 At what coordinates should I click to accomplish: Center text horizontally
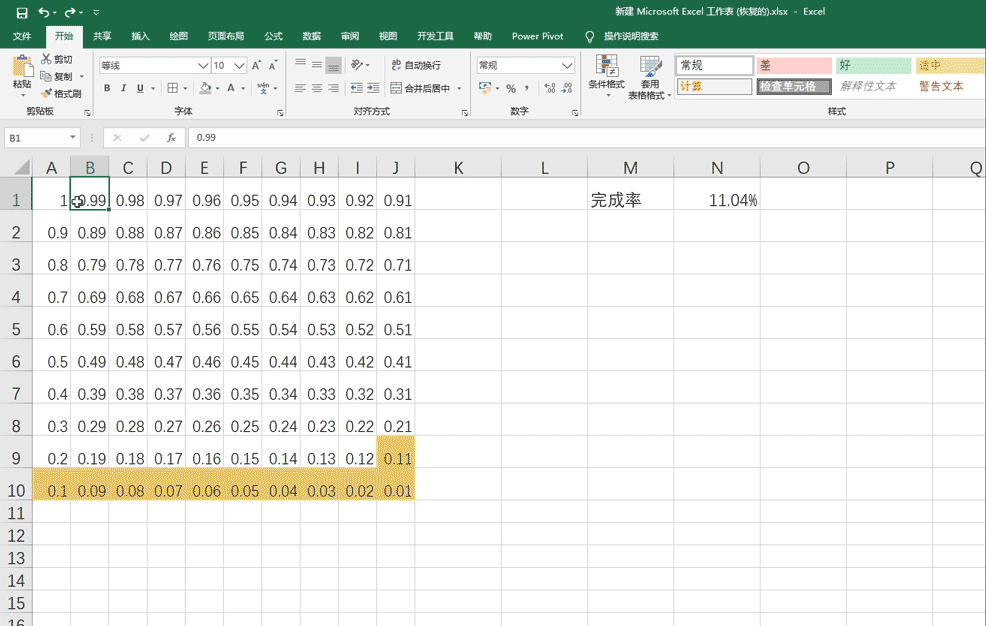(x=317, y=89)
